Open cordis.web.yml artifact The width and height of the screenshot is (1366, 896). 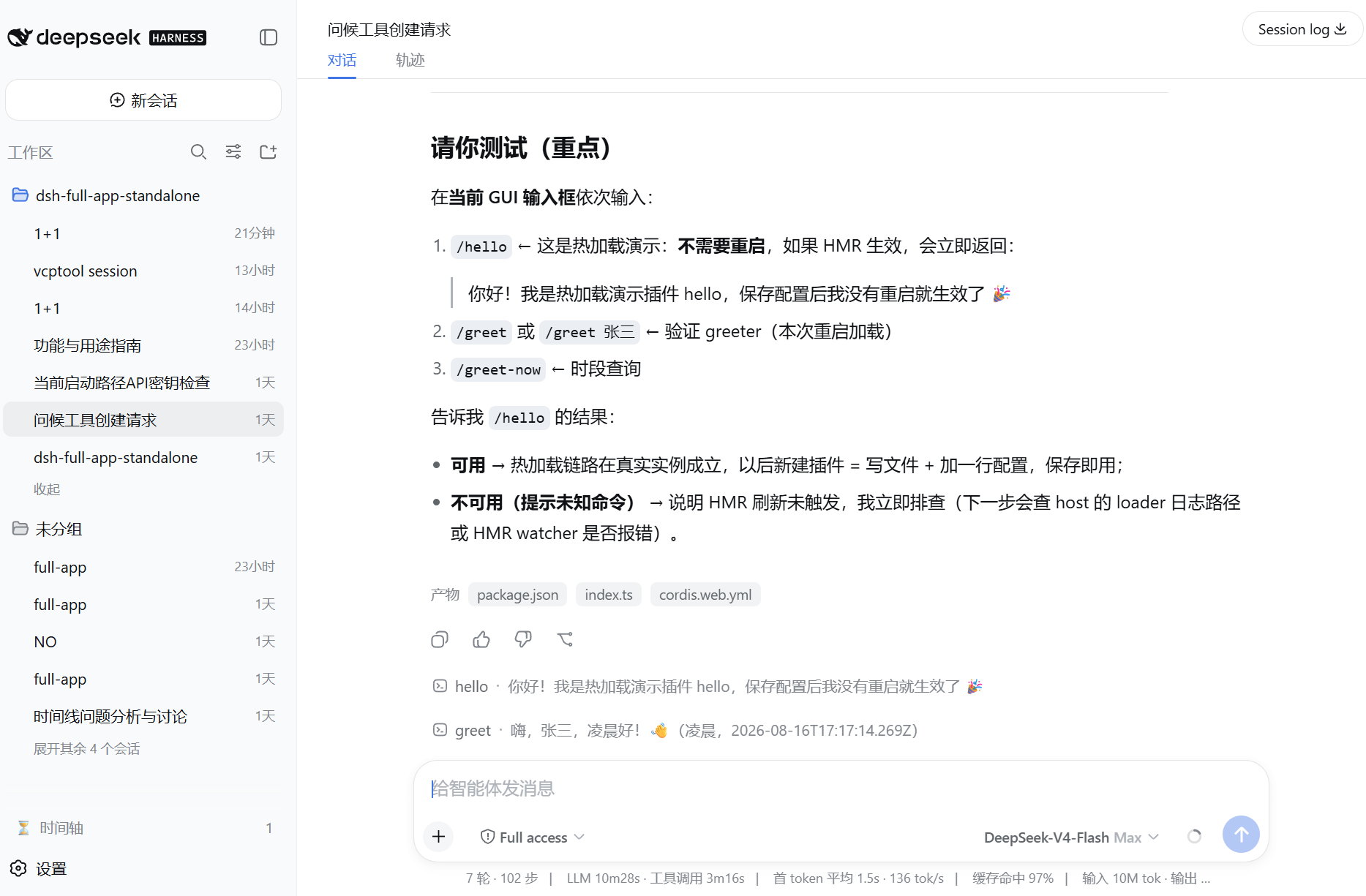coord(705,595)
